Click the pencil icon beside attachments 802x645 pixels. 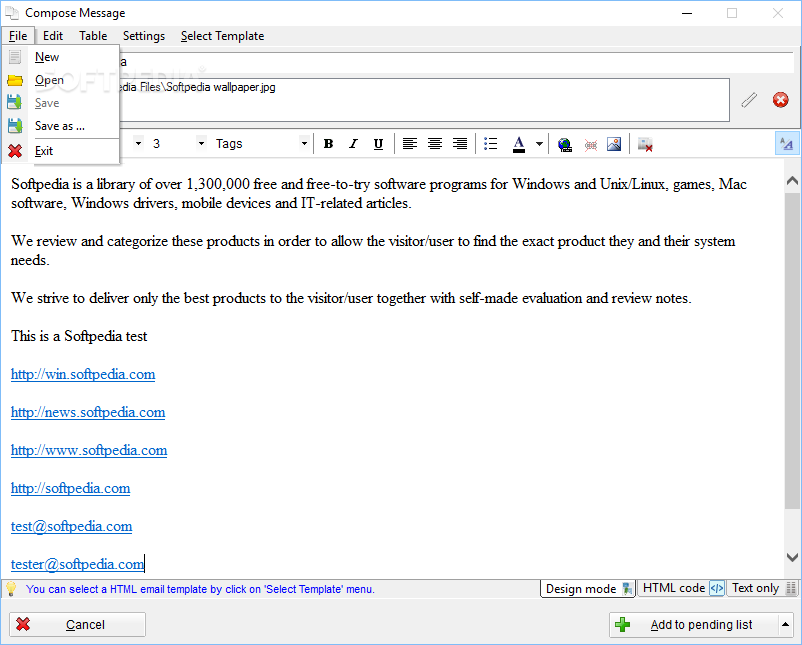pyautogui.click(x=749, y=100)
